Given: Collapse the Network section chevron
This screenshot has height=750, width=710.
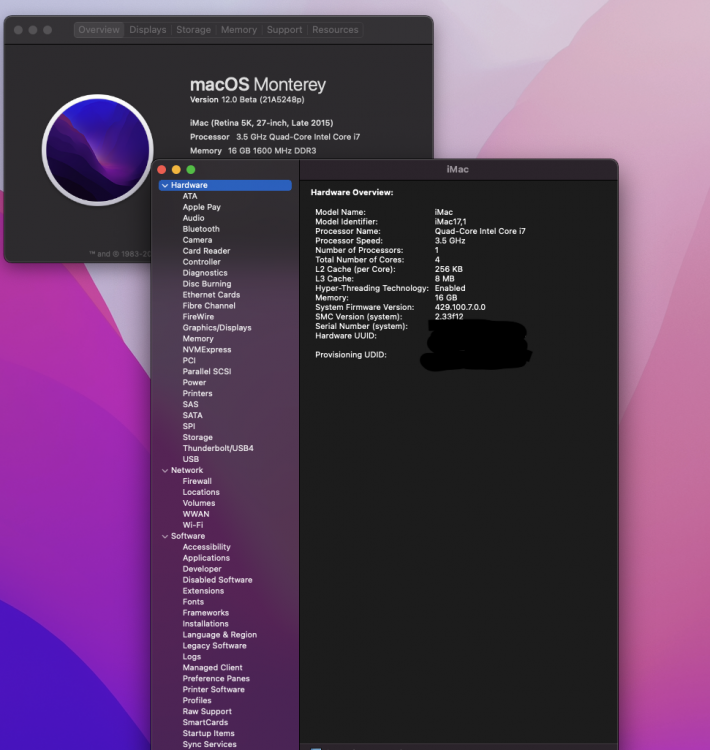Looking at the screenshot, I should pos(165,471).
